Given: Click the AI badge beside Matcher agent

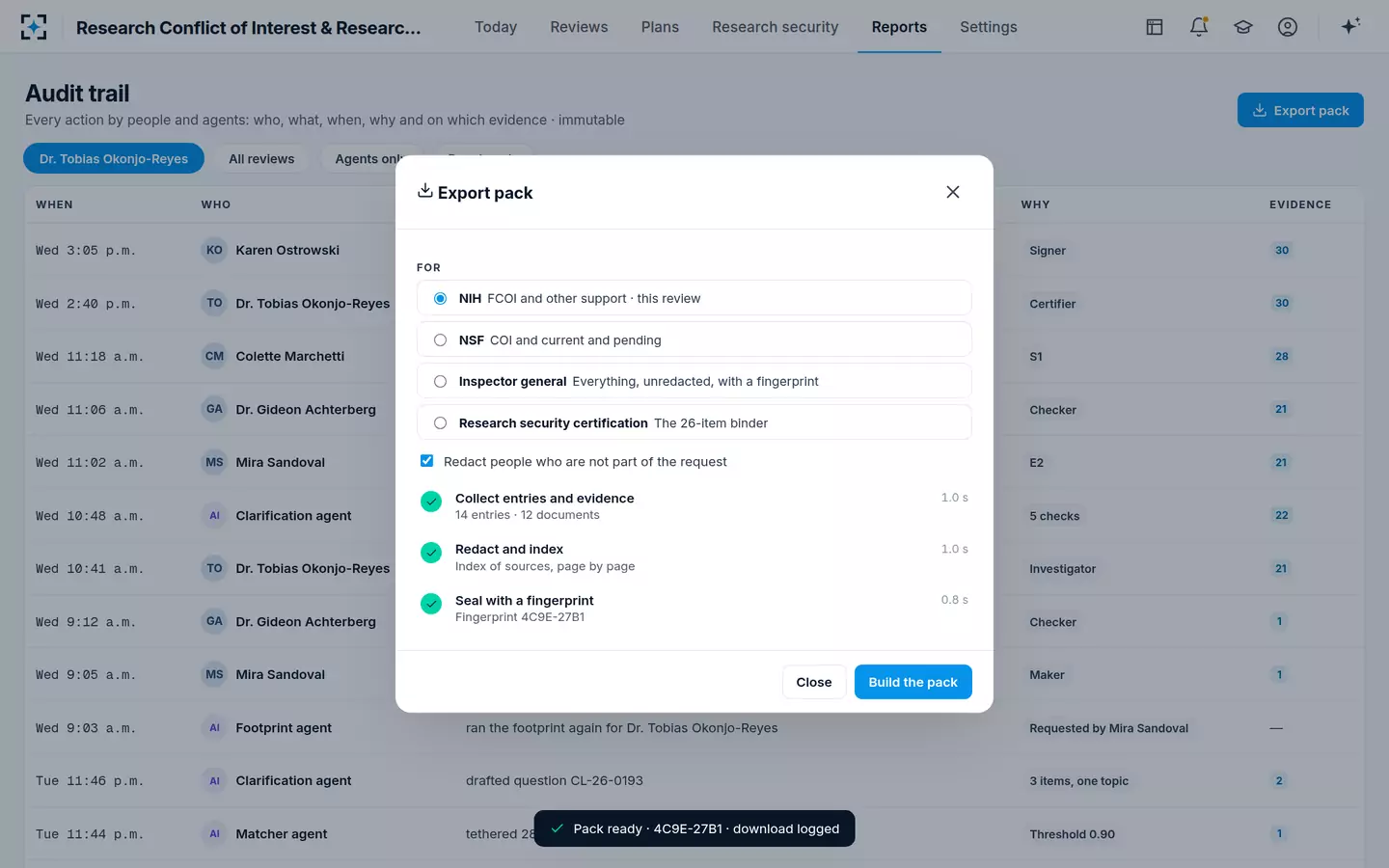Looking at the screenshot, I should [214, 834].
